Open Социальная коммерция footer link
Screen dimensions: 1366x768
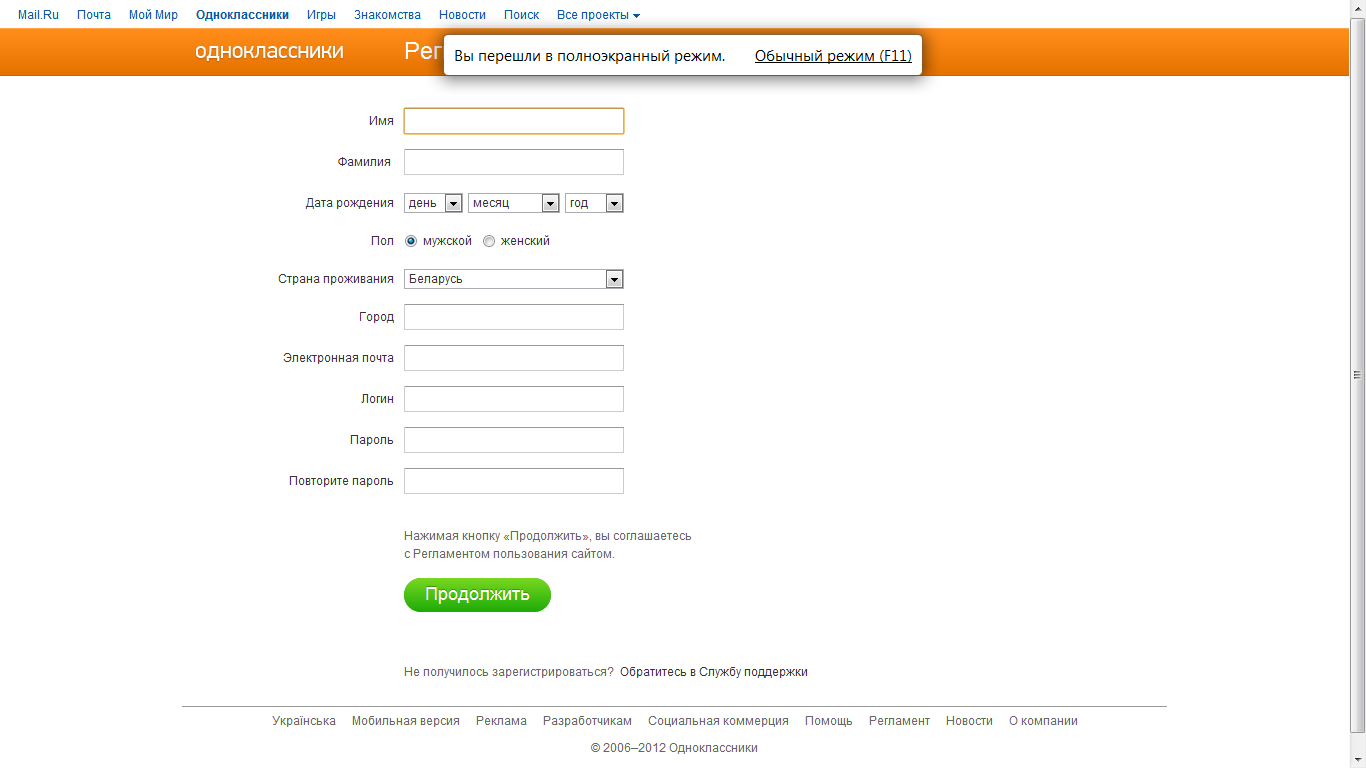click(x=718, y=721)
